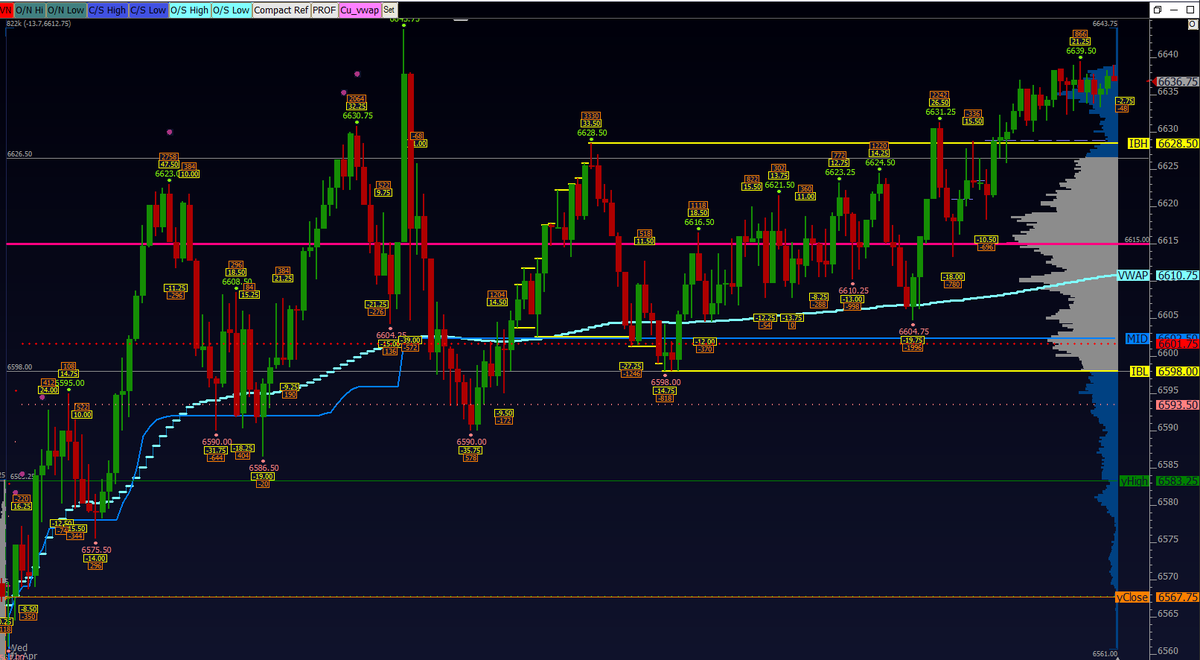Click the 6610.25 swing low label
The height and width of the screenshot is (660, 1200).
(853, 290)
